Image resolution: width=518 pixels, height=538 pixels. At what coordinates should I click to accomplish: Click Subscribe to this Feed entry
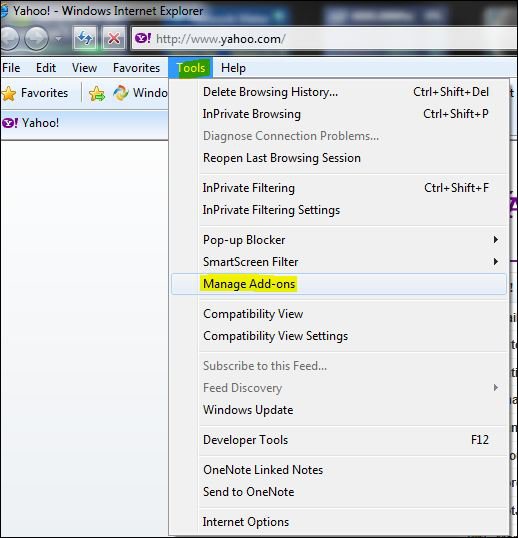339,366
